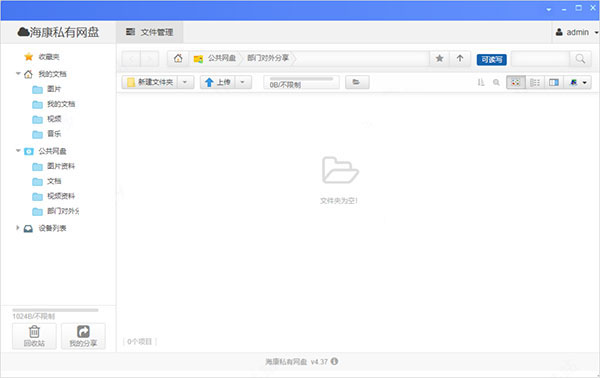Click the 上传 upload button
This screenshot has height=378, width=600.
coord(217,82)
